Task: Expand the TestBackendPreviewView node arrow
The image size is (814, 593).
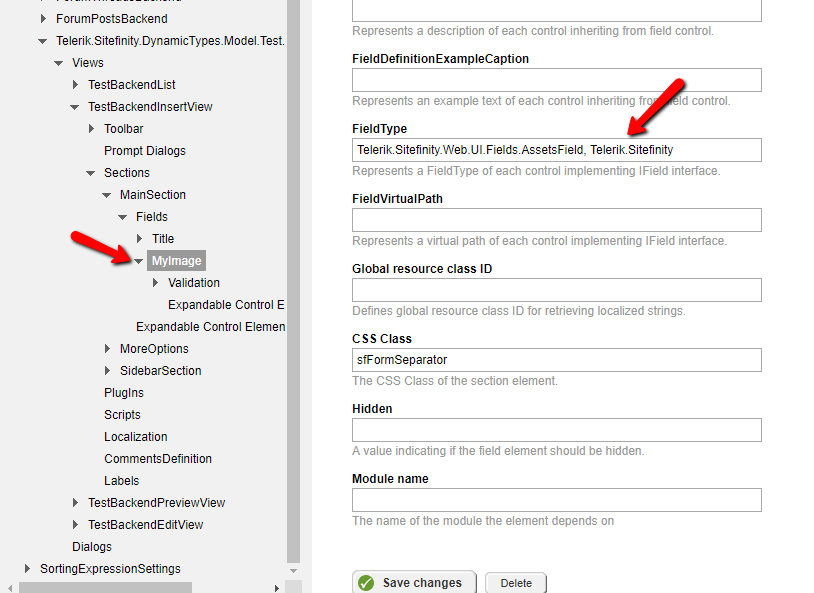Action: (x=76, y=503)
